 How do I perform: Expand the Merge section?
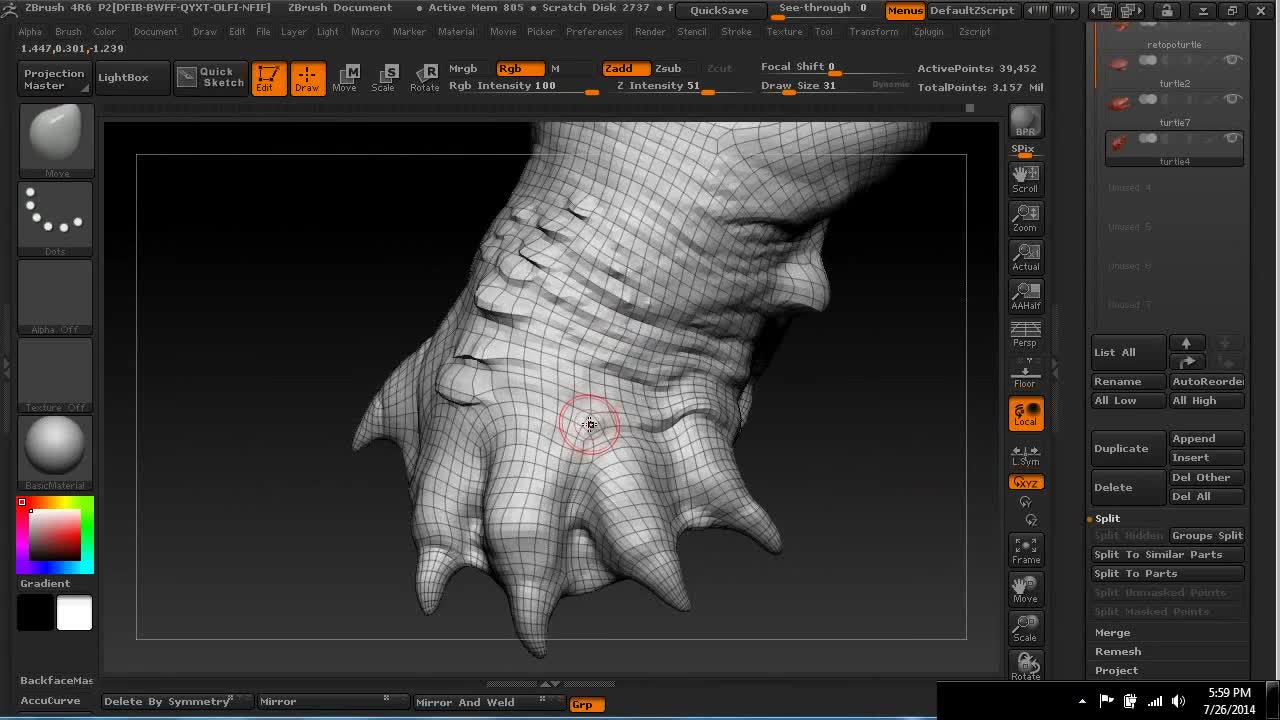pyautogui.click(x=1112, y=632)
